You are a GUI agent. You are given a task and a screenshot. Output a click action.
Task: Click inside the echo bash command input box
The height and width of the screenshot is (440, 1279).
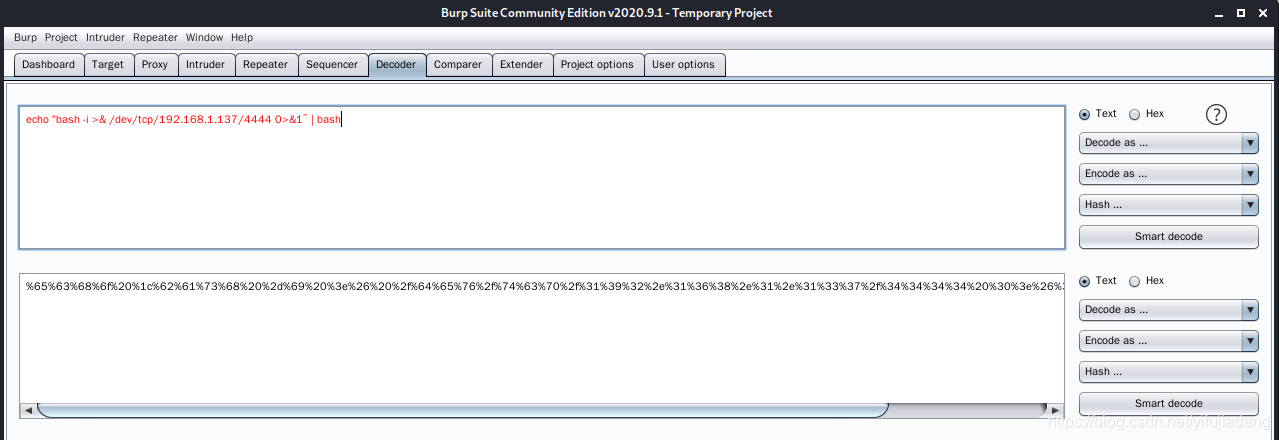coord(541,177)
